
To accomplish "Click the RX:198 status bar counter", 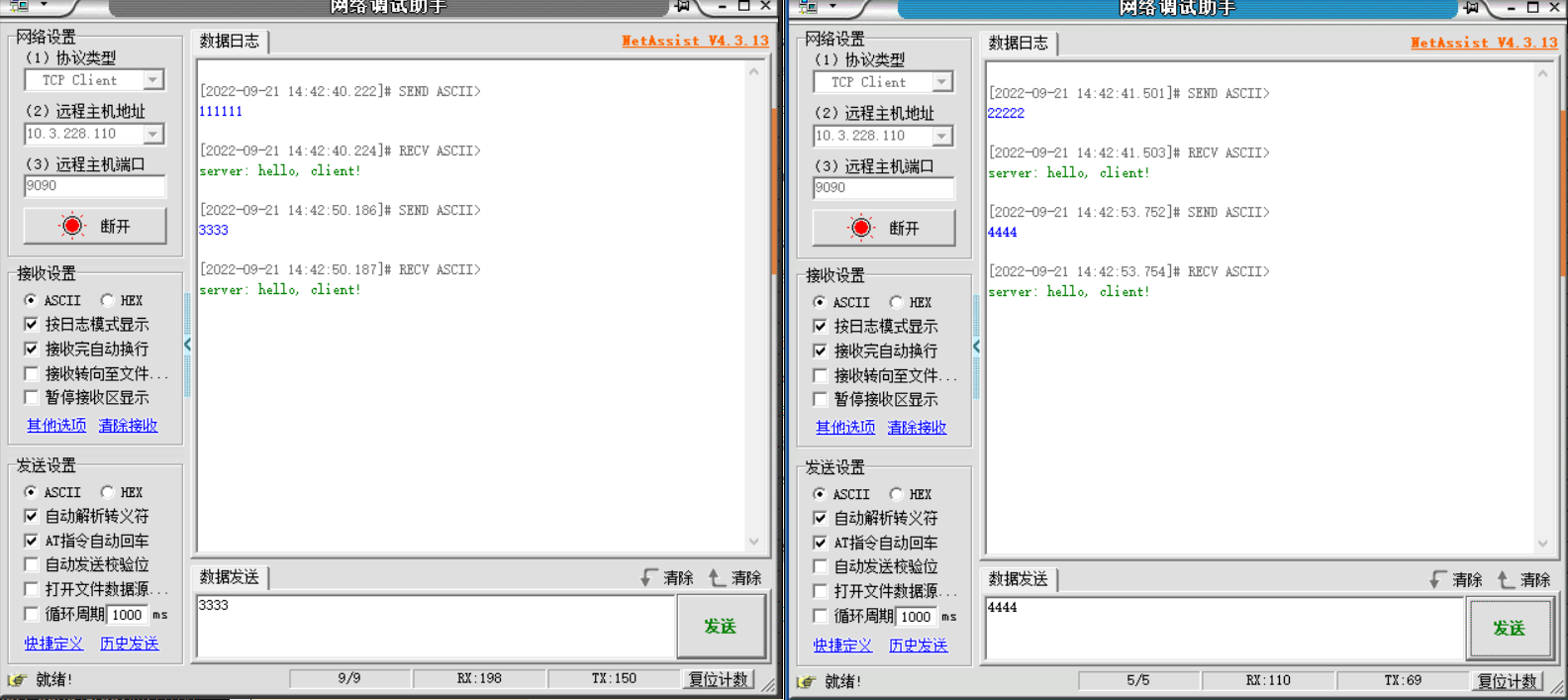I will (x=479, y=678).
